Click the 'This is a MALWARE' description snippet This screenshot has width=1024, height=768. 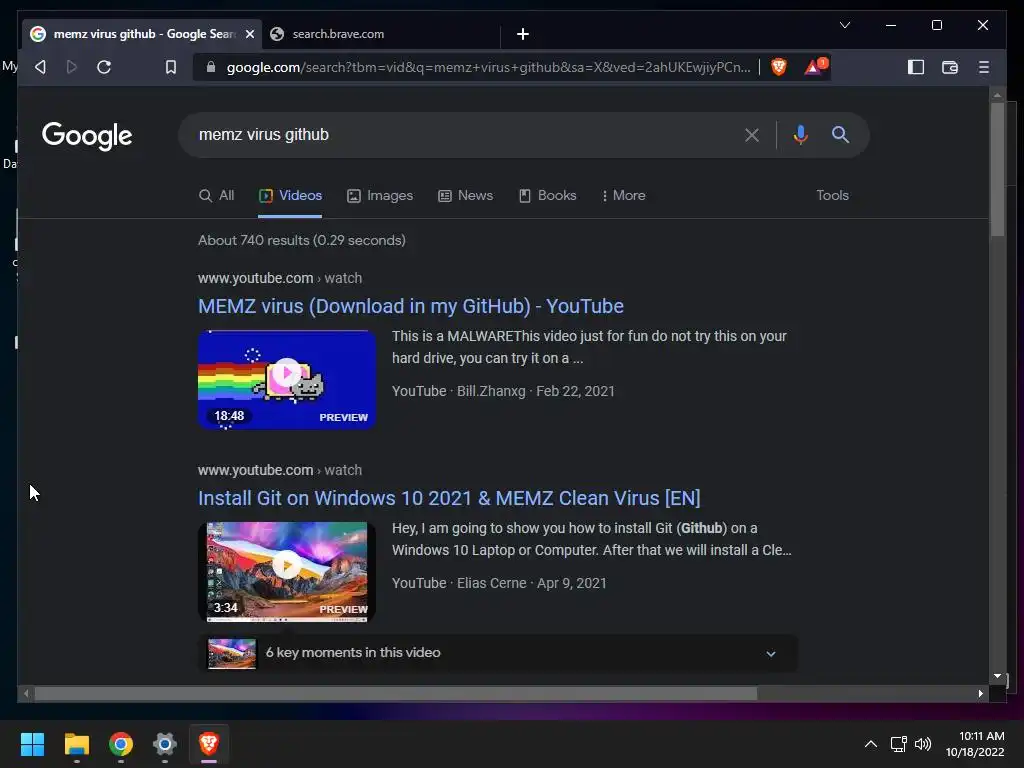pos(589,347)
